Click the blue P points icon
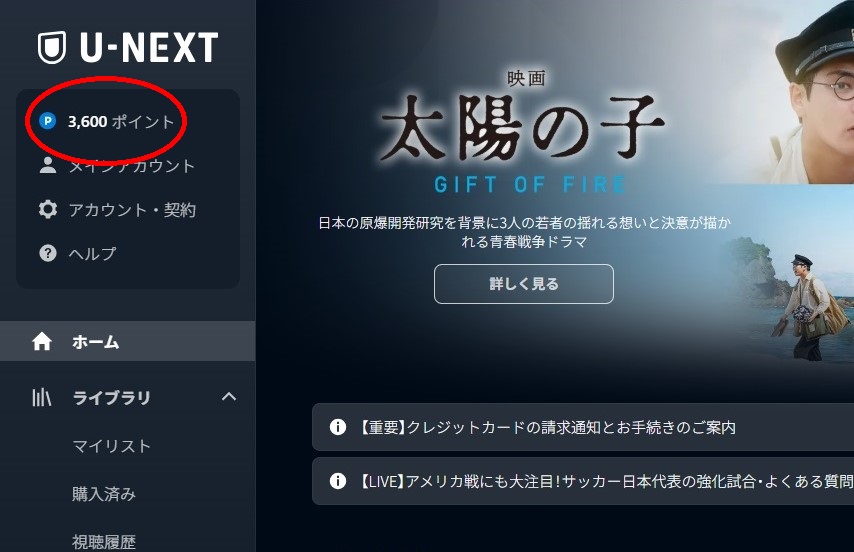Screen dimensions: 854x552 pyautogui.click(x=48, y=121)
